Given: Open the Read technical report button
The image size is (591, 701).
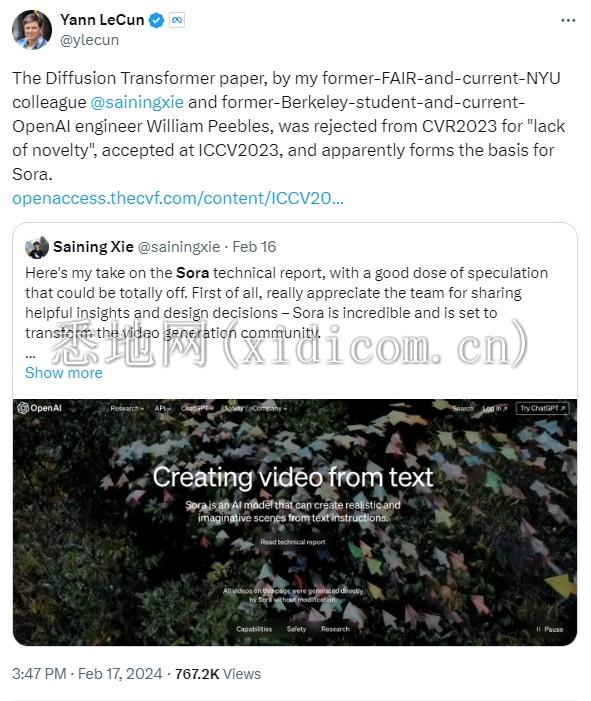Looking at the screenshot, I should (x=293, y=542).
